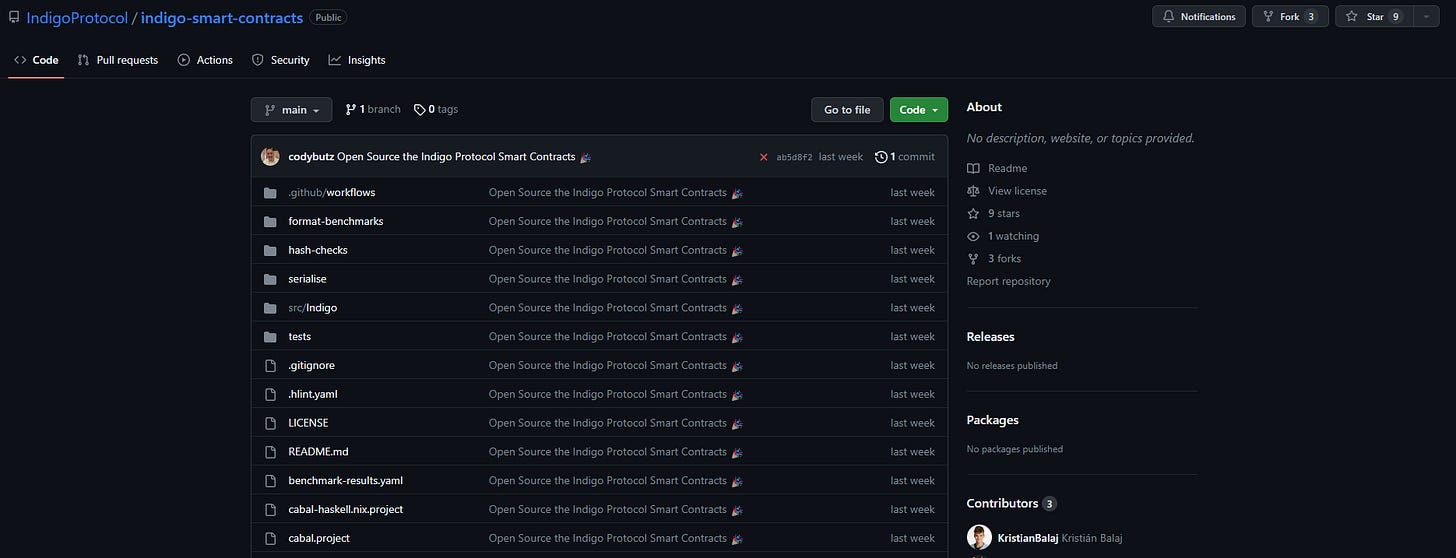Viewport: 1456px width, 558px height.
Task: Open the benchmark-results.yaml file name
Action: tap(345, 481)
